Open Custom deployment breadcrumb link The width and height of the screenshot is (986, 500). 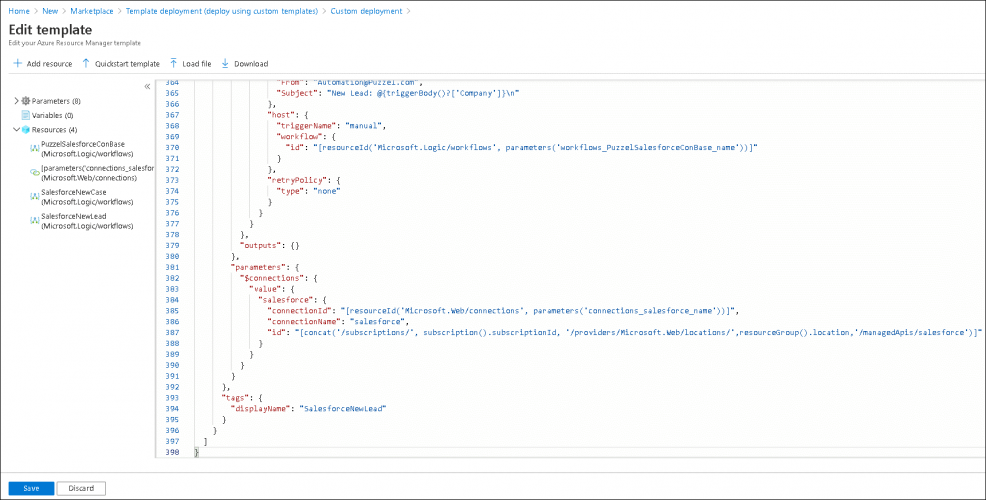coord(366,11)
